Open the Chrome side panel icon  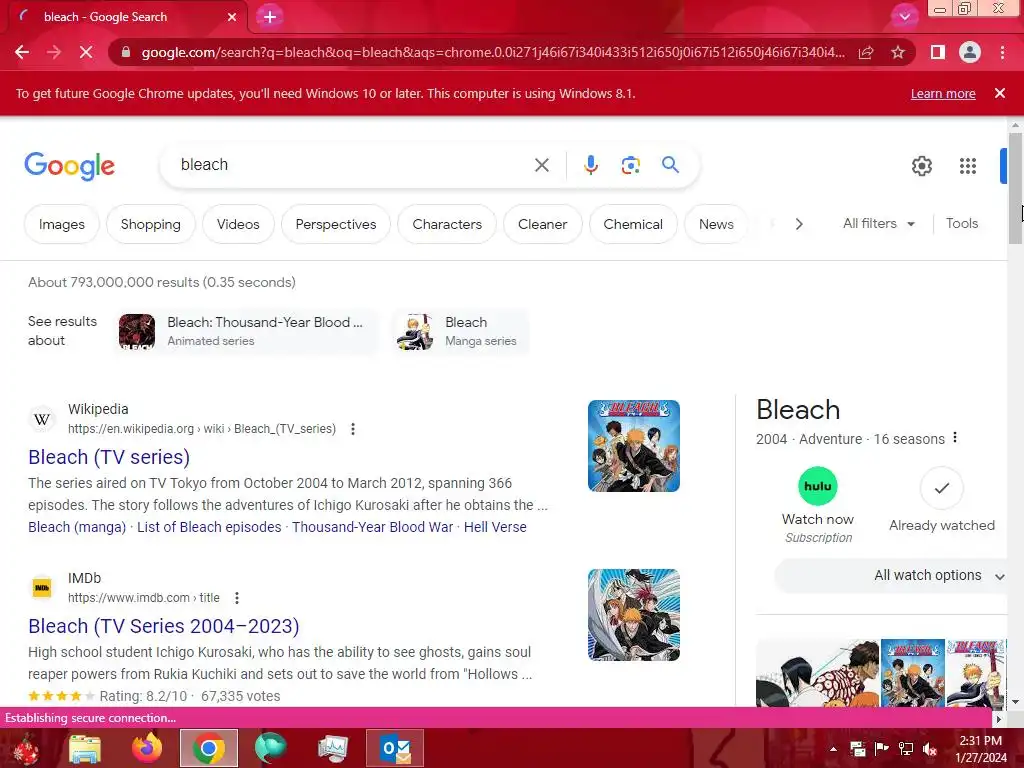pyautogui.click(x=938, y=52)
